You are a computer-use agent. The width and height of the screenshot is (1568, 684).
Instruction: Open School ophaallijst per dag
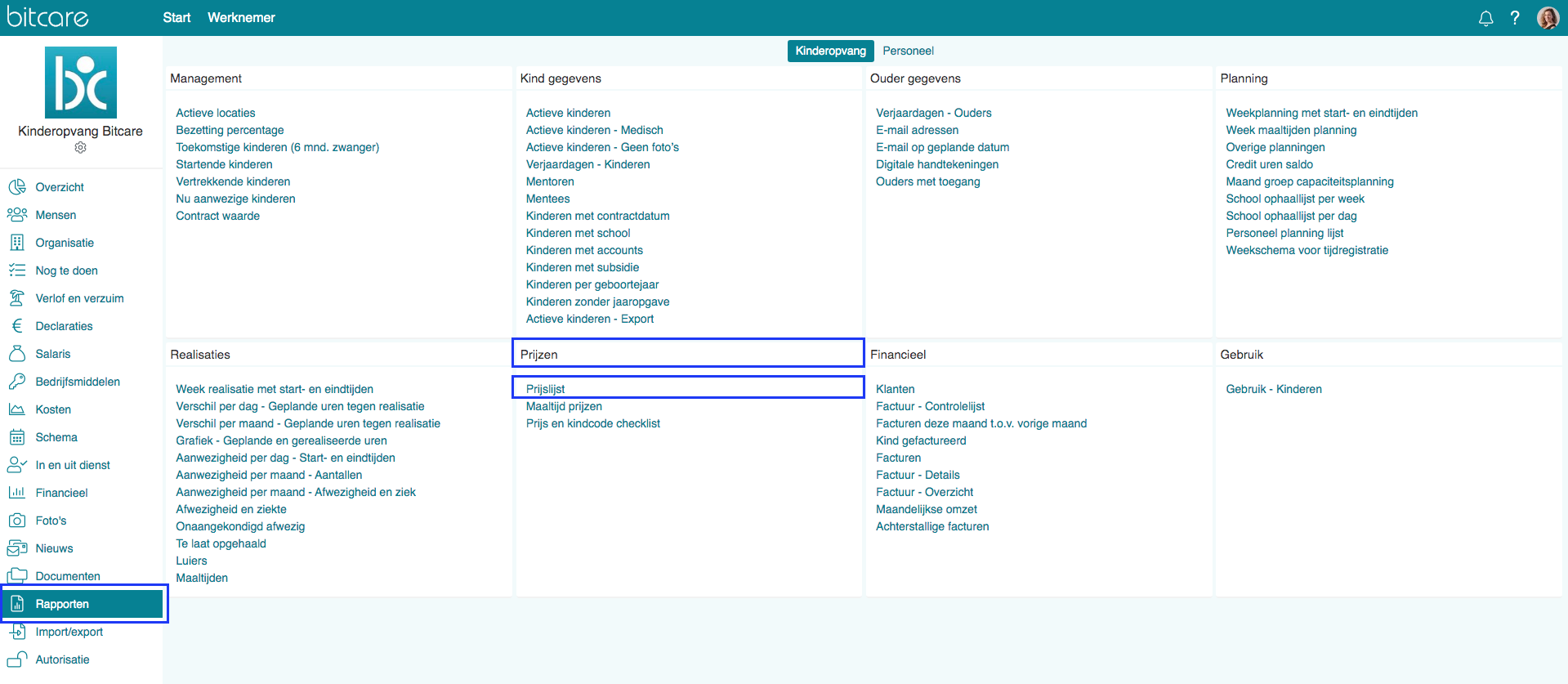coord(1291,216)
